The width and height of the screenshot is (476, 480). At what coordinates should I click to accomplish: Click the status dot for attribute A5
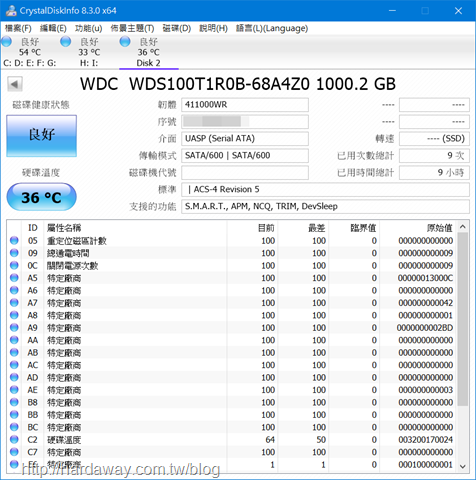(14, 278)
